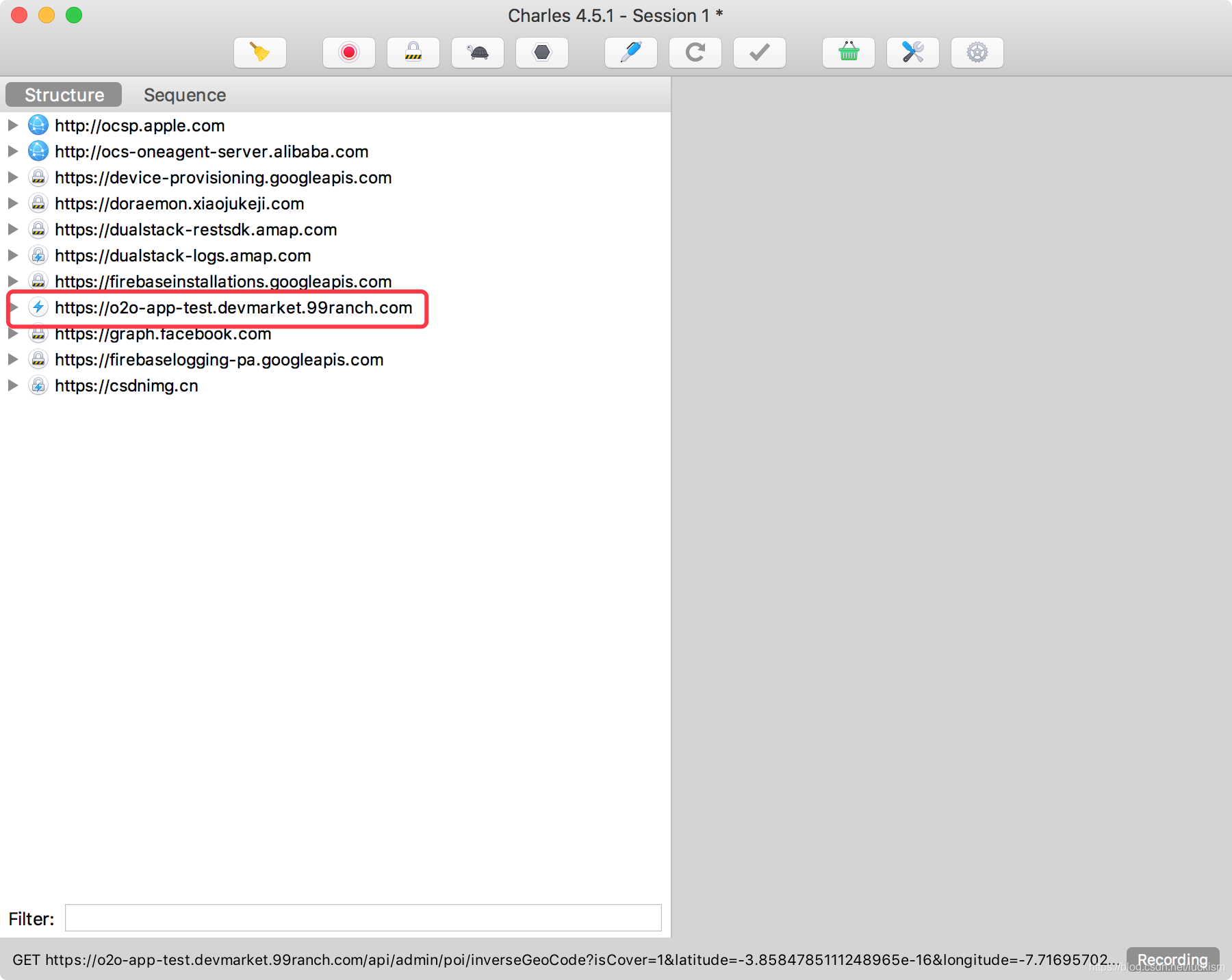The width and height of the screenshot is (1232, 980).
Task: Switch to the Structure tab
Action: click(64, 94)
